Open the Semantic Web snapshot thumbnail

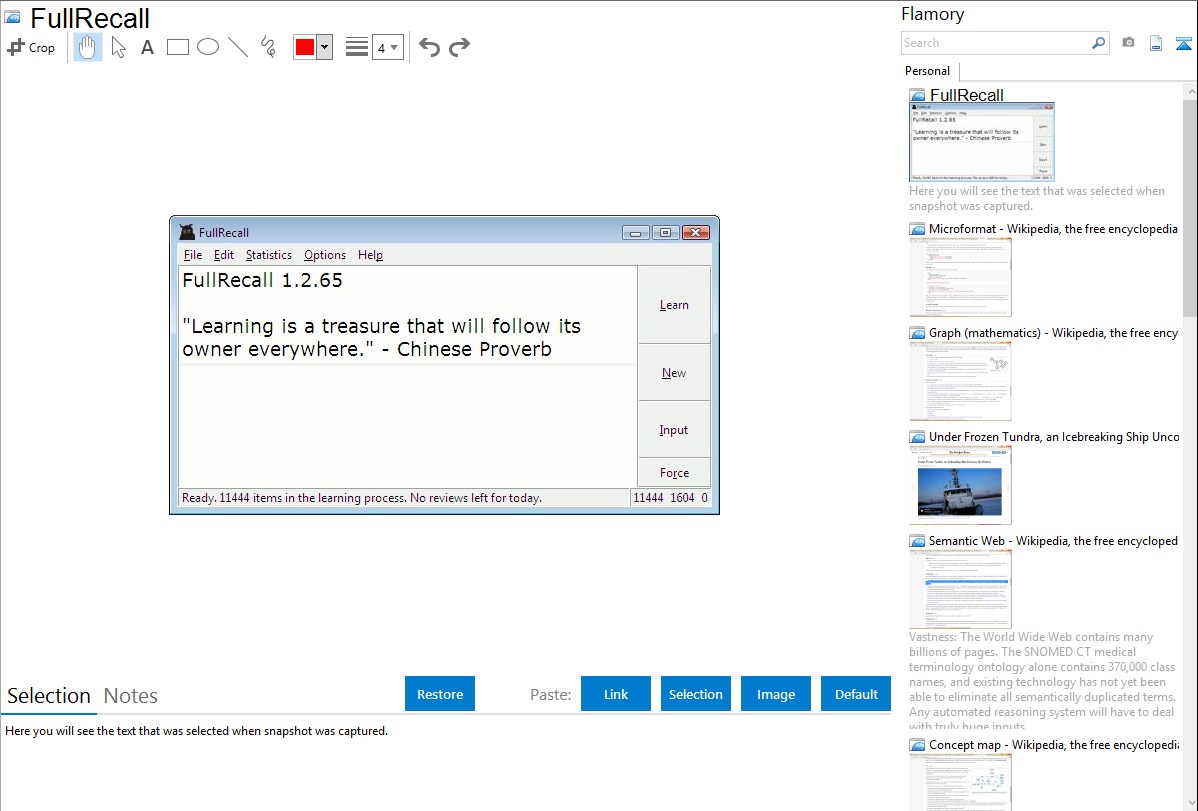tap(961, 589)
